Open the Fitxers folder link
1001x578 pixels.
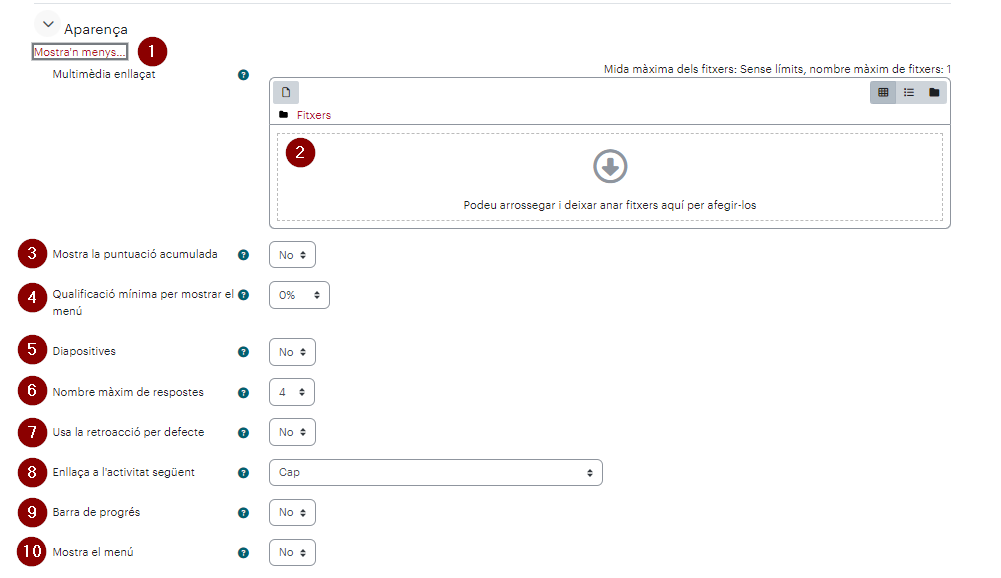point(313,115)
